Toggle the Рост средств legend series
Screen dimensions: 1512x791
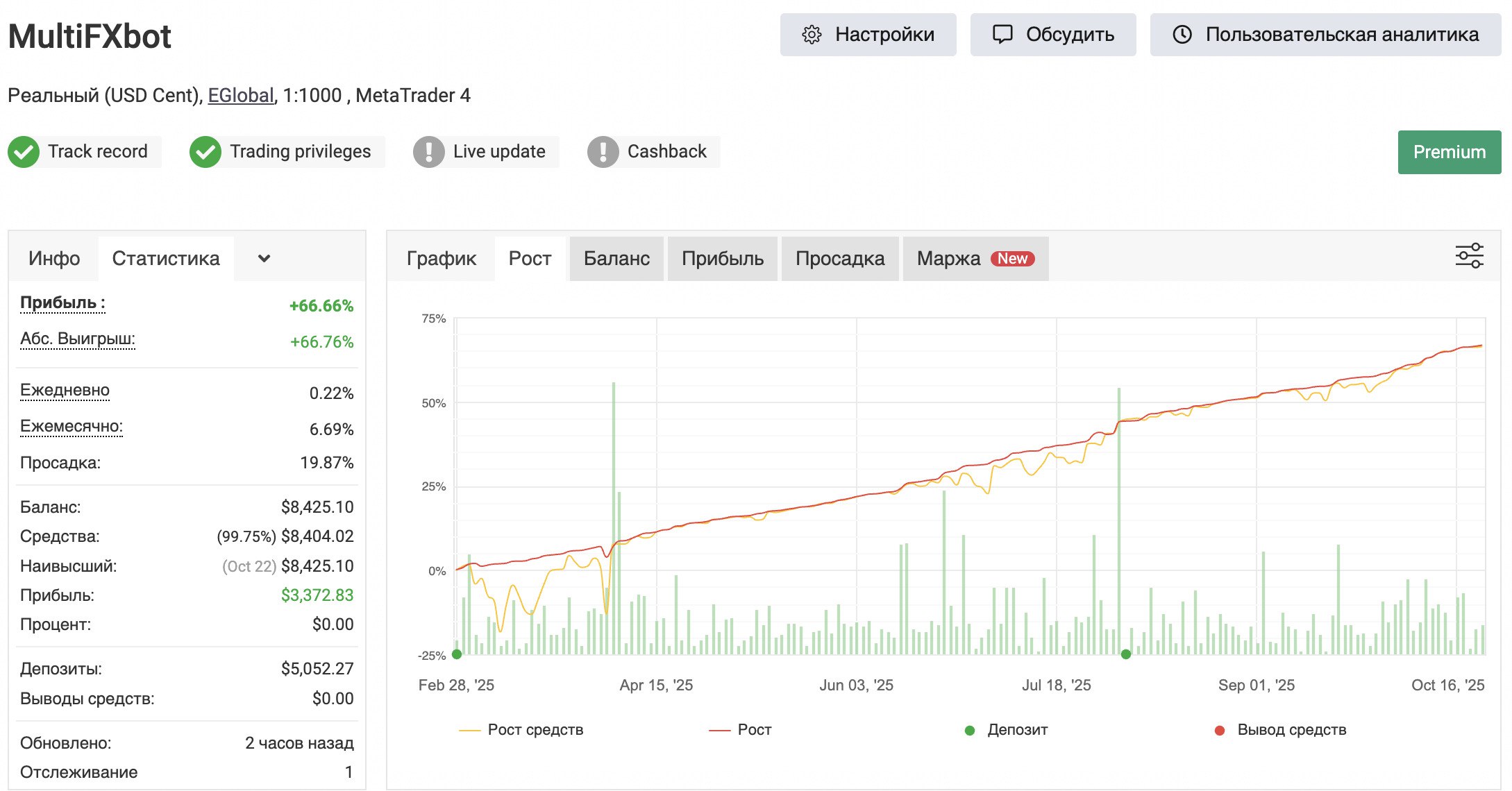[535, 730]
